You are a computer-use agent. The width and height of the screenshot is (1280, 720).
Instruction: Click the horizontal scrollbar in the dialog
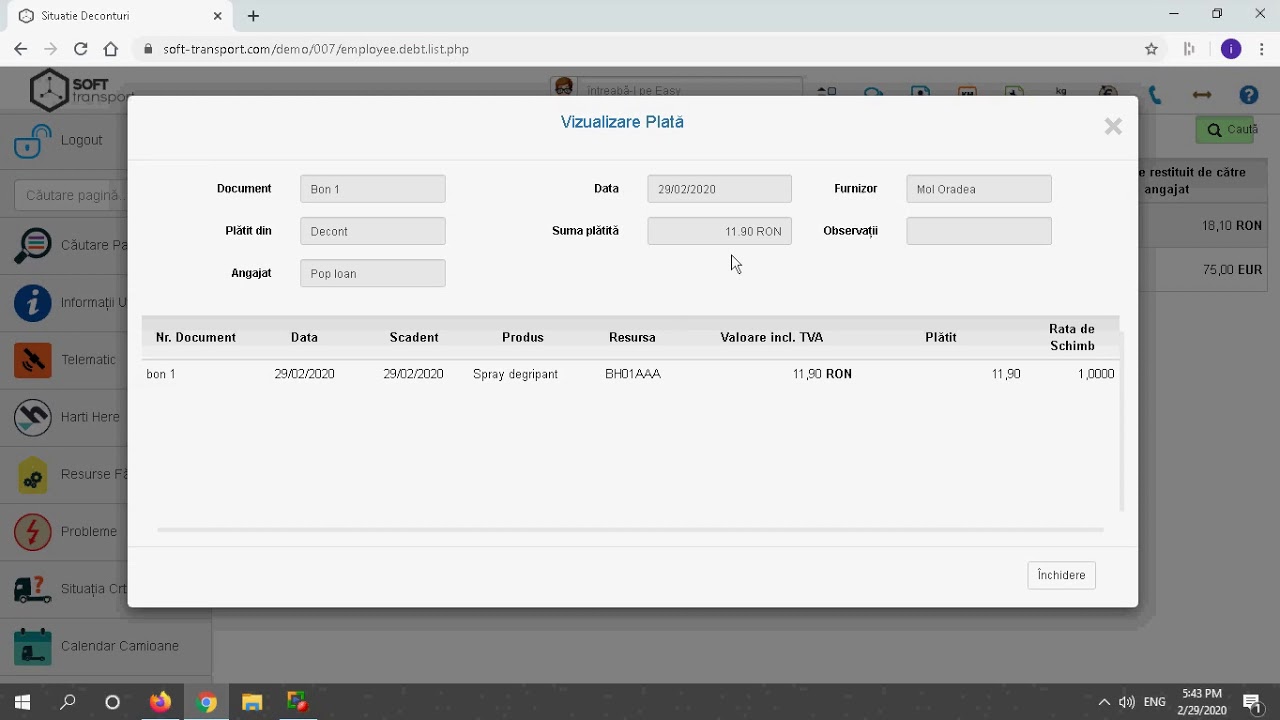630,530
